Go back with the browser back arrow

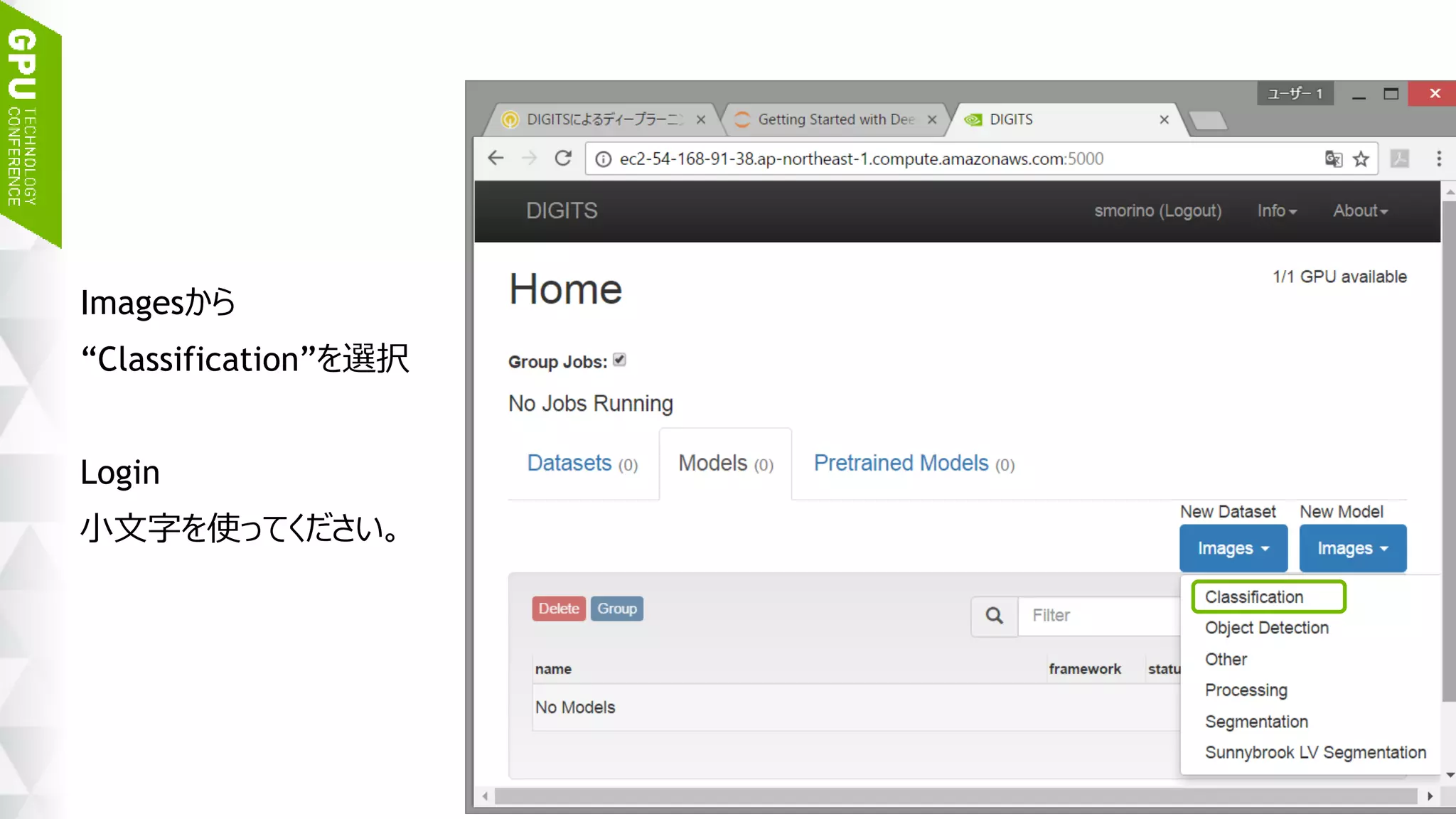(496, 158)
